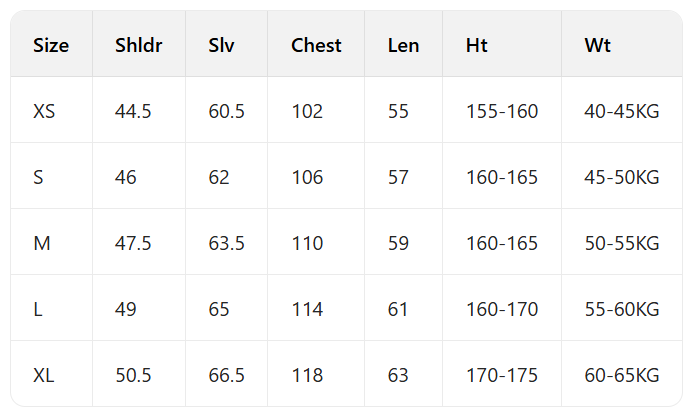Click the Len column header
Screen dimensions: 695x419
tap(403, 45)
